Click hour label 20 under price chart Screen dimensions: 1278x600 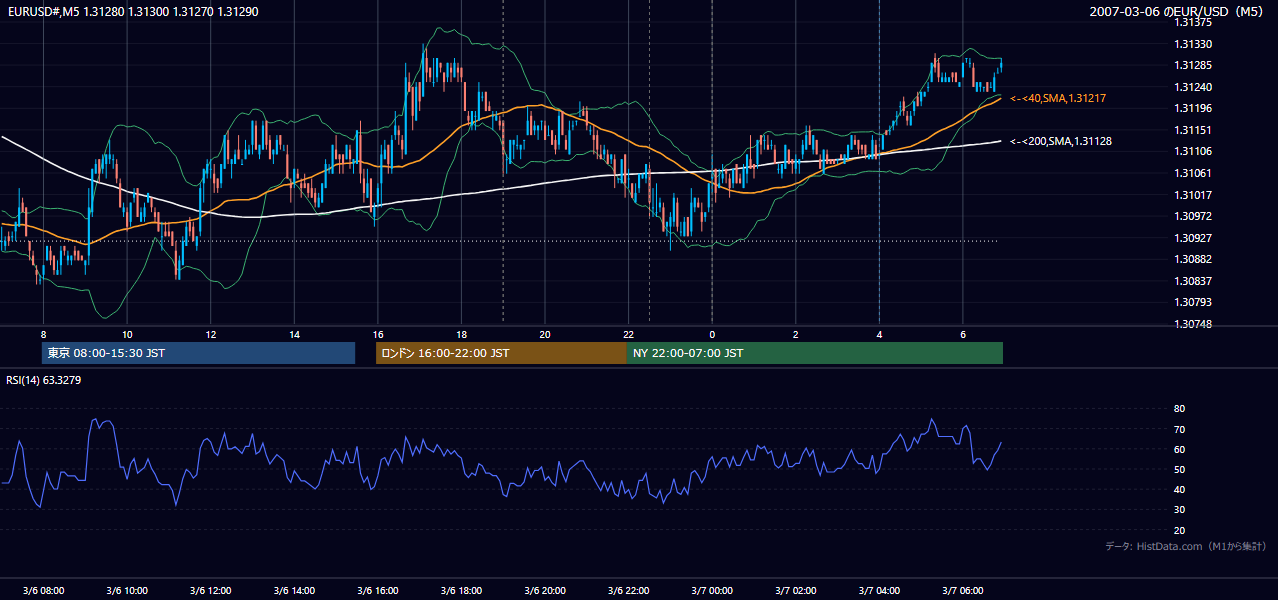pyautogui.click(x=545, y=334)
